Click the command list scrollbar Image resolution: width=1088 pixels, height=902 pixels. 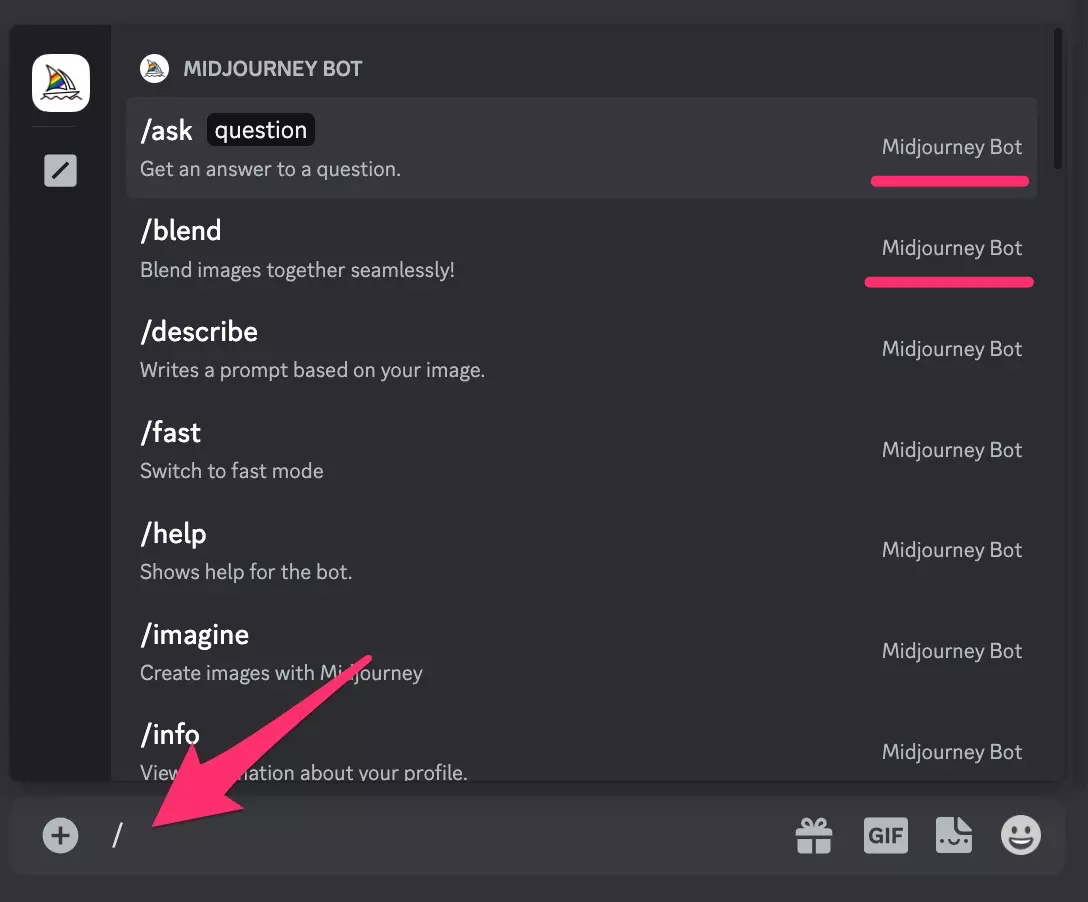(x=1057, y=99)
